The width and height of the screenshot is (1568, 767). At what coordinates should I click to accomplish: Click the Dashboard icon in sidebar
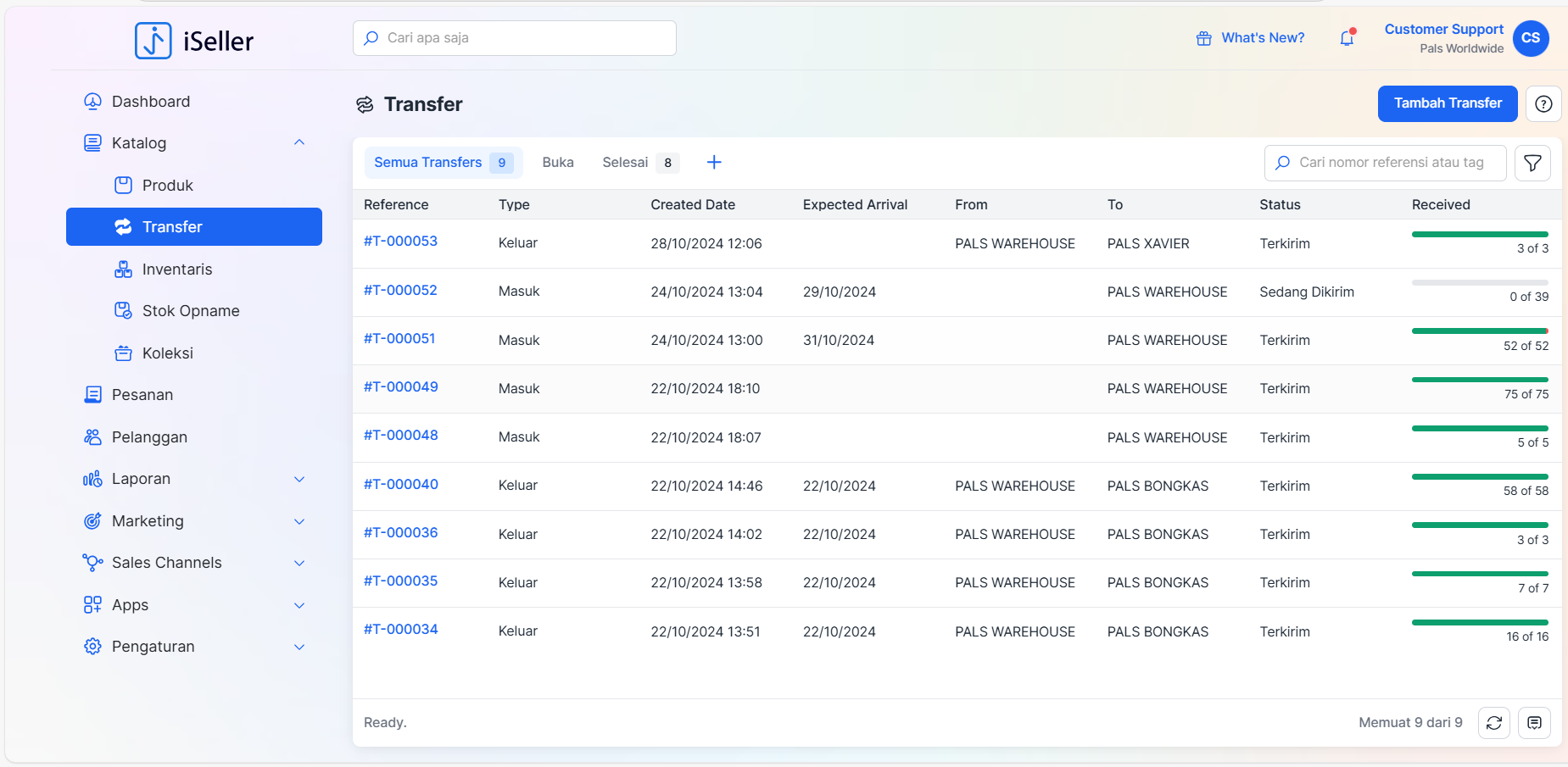(92, 102)
